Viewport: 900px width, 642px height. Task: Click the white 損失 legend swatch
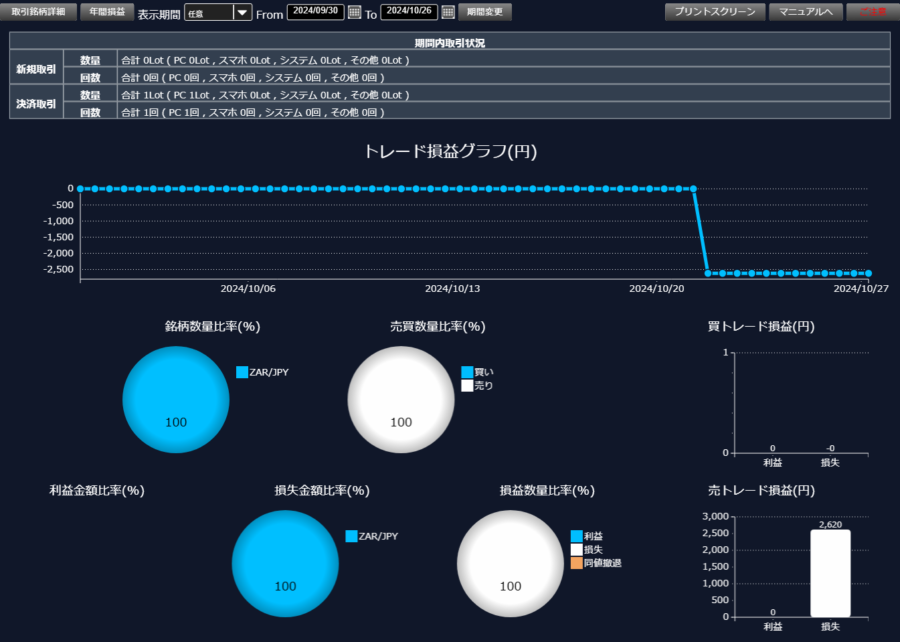[x=577, y=550]
